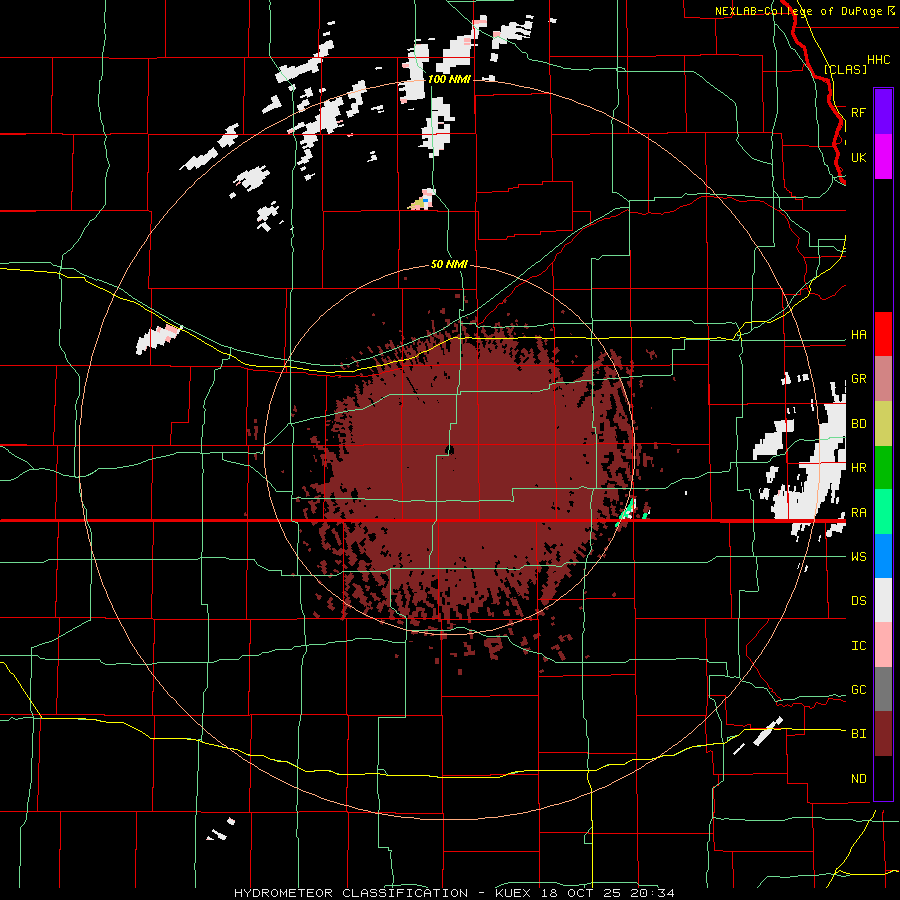
Task: Select the gray GC legend swatch
Action: coord(883,689)
